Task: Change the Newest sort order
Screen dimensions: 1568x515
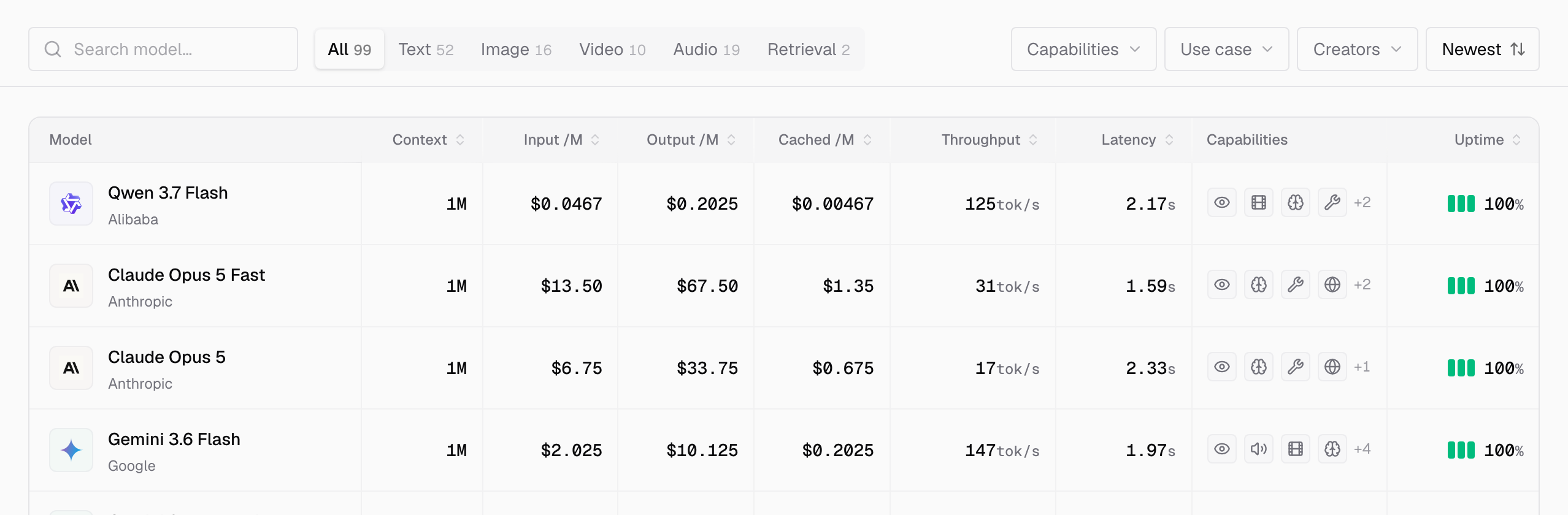Action: (x=1482, y=49)
